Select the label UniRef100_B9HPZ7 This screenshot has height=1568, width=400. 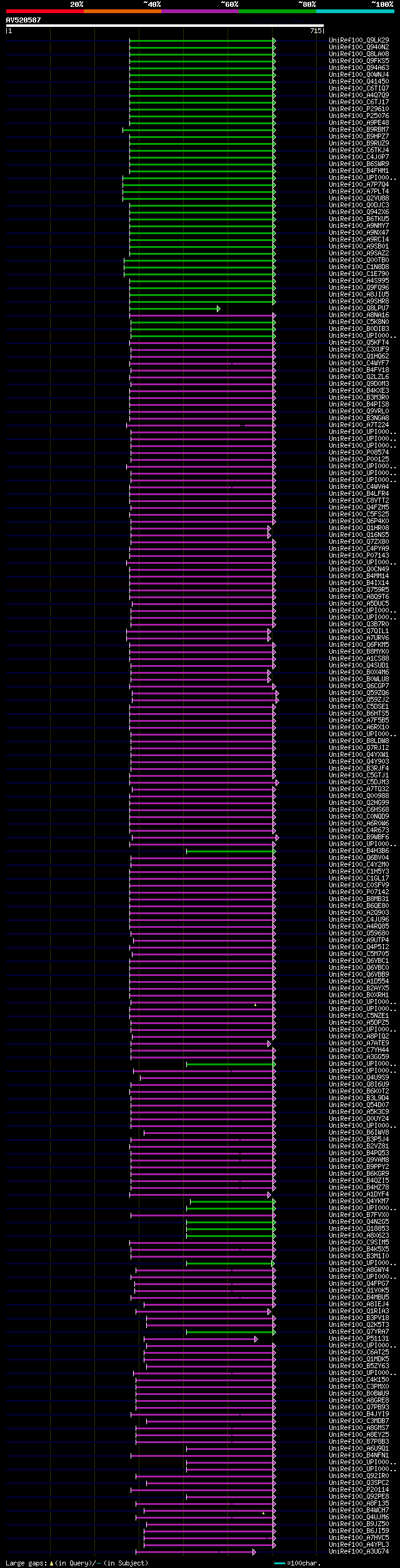click(x=359, y=137)
